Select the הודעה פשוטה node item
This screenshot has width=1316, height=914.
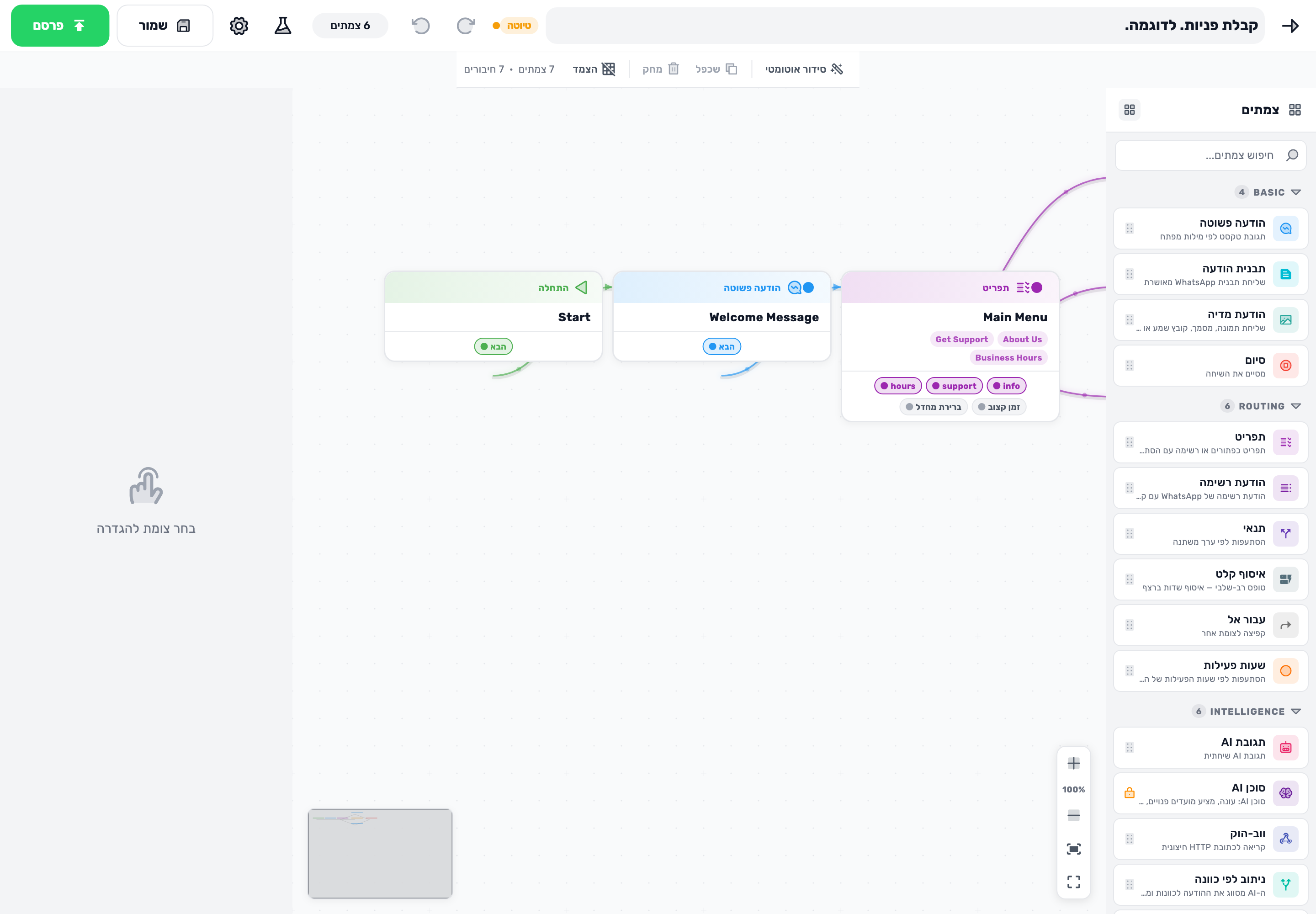[x=1210, y=228]
